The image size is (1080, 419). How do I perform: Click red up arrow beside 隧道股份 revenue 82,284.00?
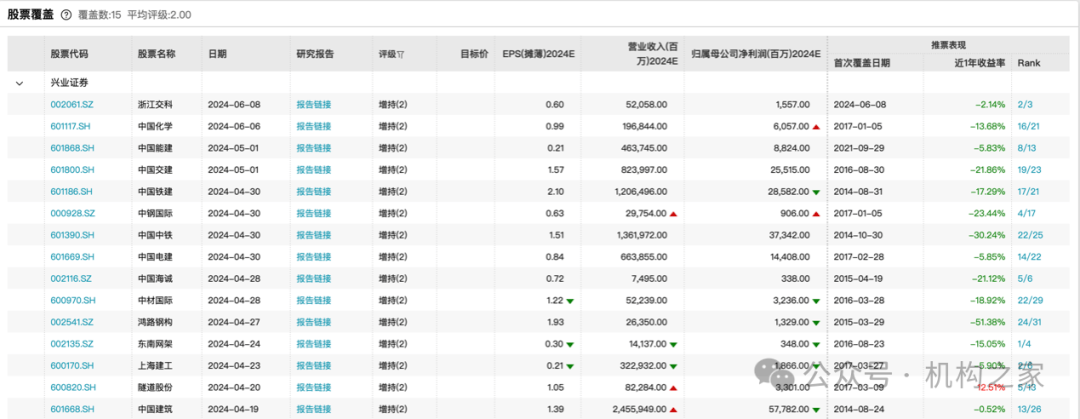(x=673, y=388)
